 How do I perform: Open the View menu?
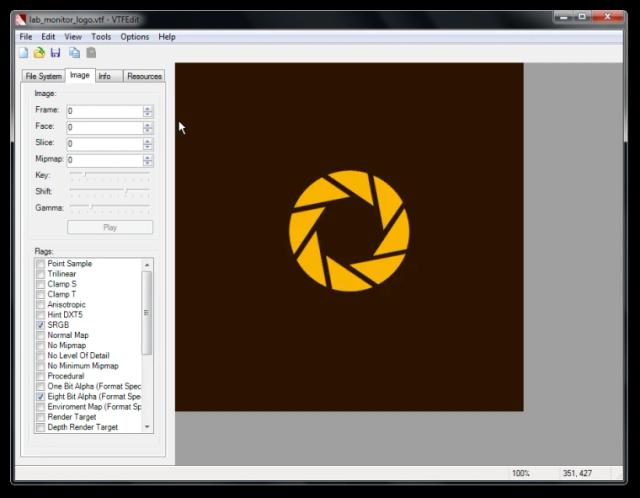[x=73, y=37]
